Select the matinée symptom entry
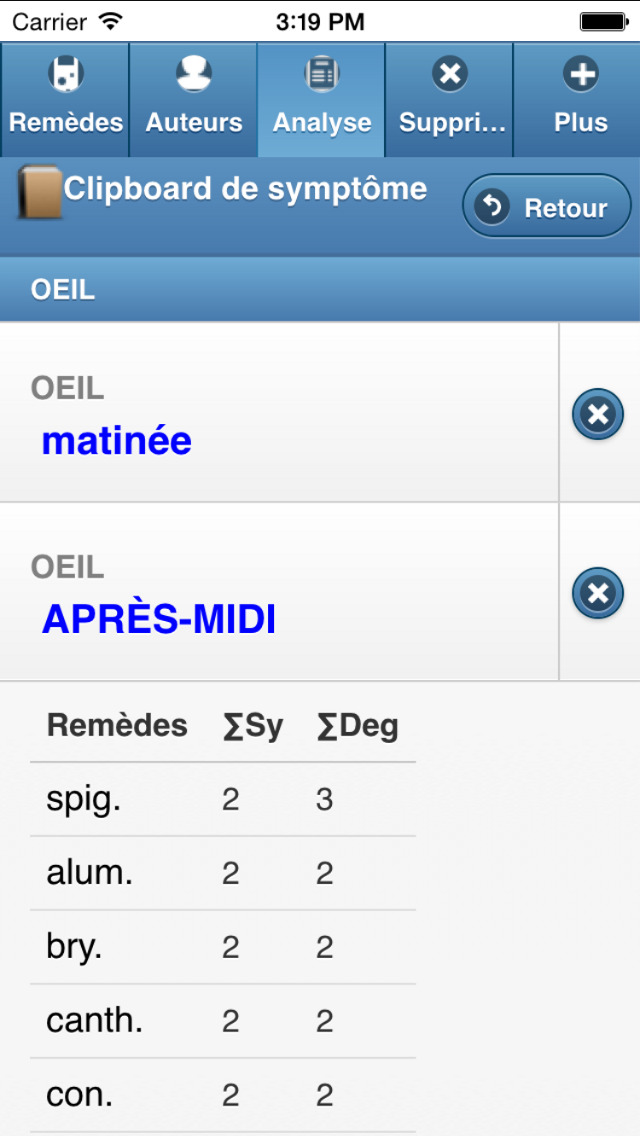The height and width of the screenshot is (1136, 640). point(279,412)
